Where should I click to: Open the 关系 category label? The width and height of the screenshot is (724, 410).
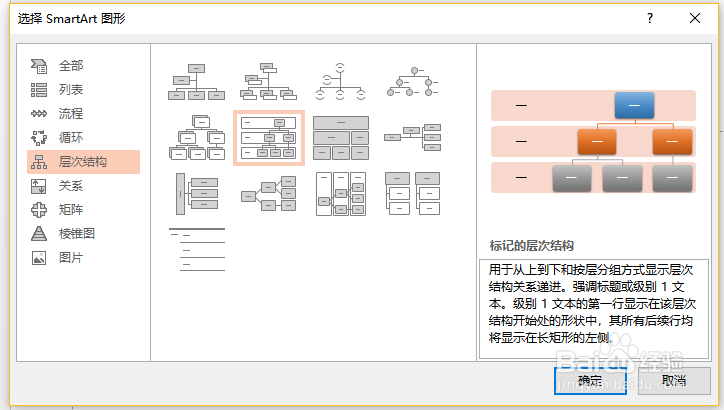71,186
